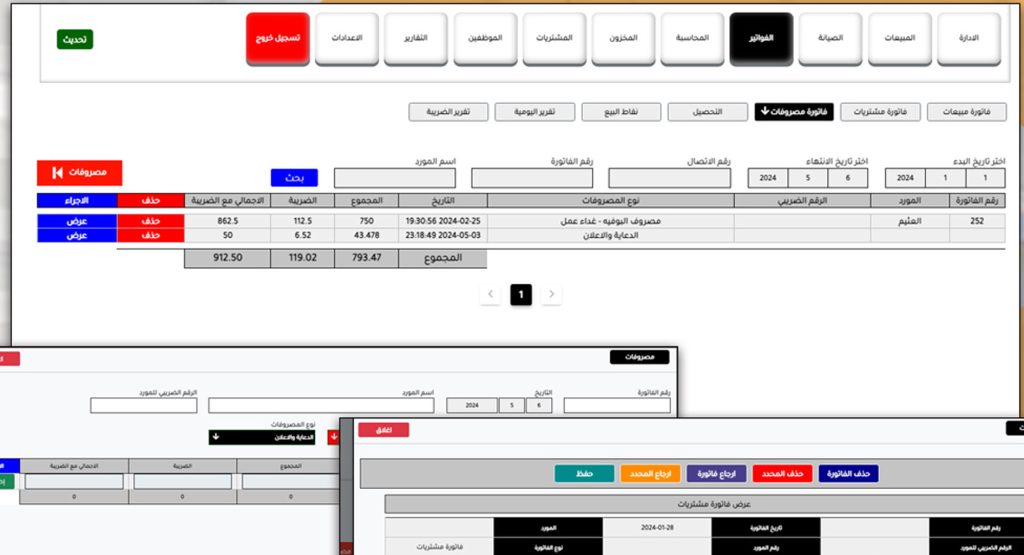Click the right-pointing pagination chevron
Image resolution: width=1024 pixels, height=555 pixels.
click(551, 294)
